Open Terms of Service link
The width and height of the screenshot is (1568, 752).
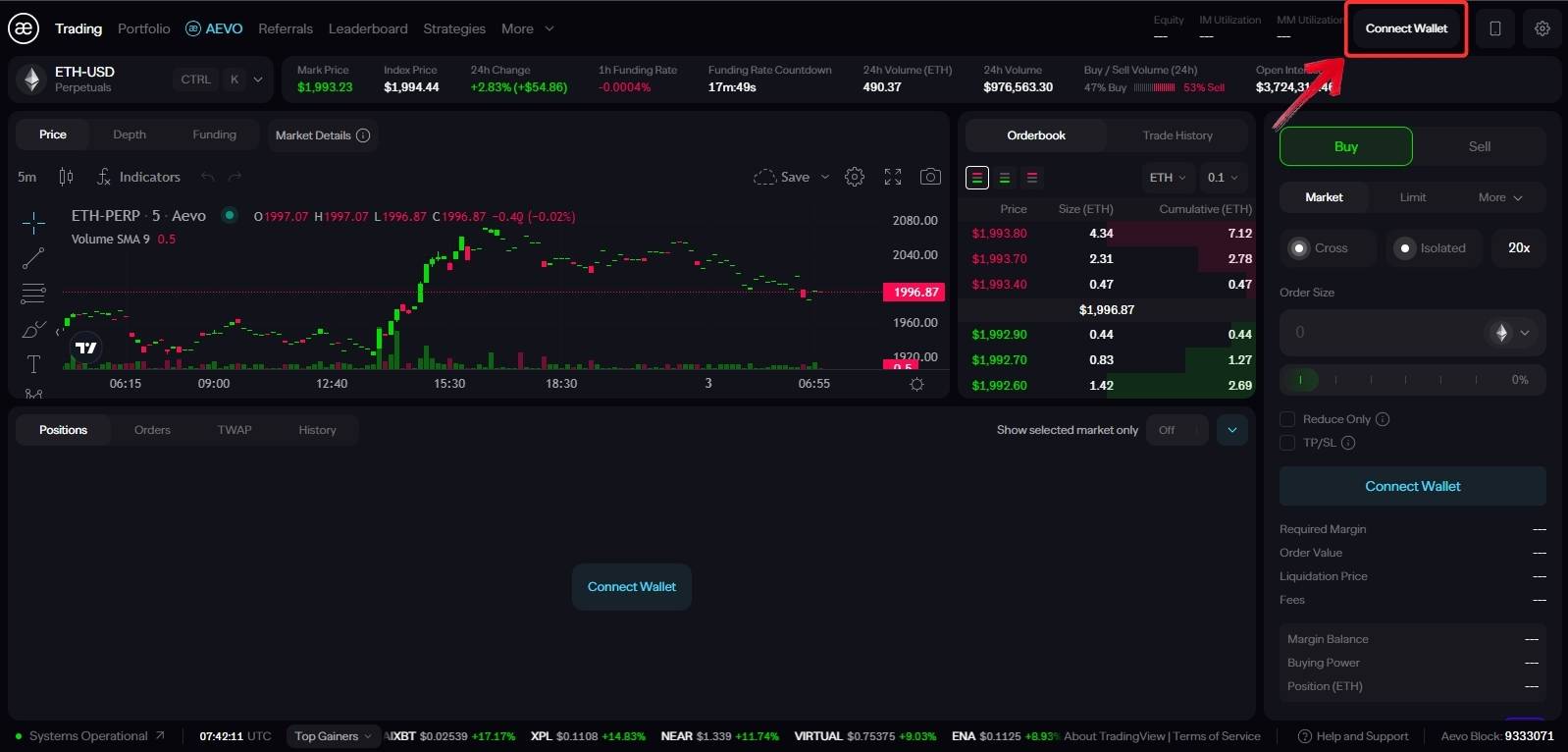(x=1217, y=736)
